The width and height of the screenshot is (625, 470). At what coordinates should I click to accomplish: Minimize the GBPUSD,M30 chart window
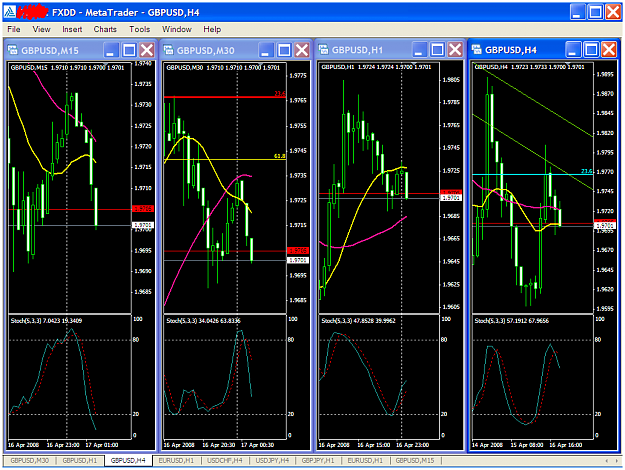(x=266, y=50)
